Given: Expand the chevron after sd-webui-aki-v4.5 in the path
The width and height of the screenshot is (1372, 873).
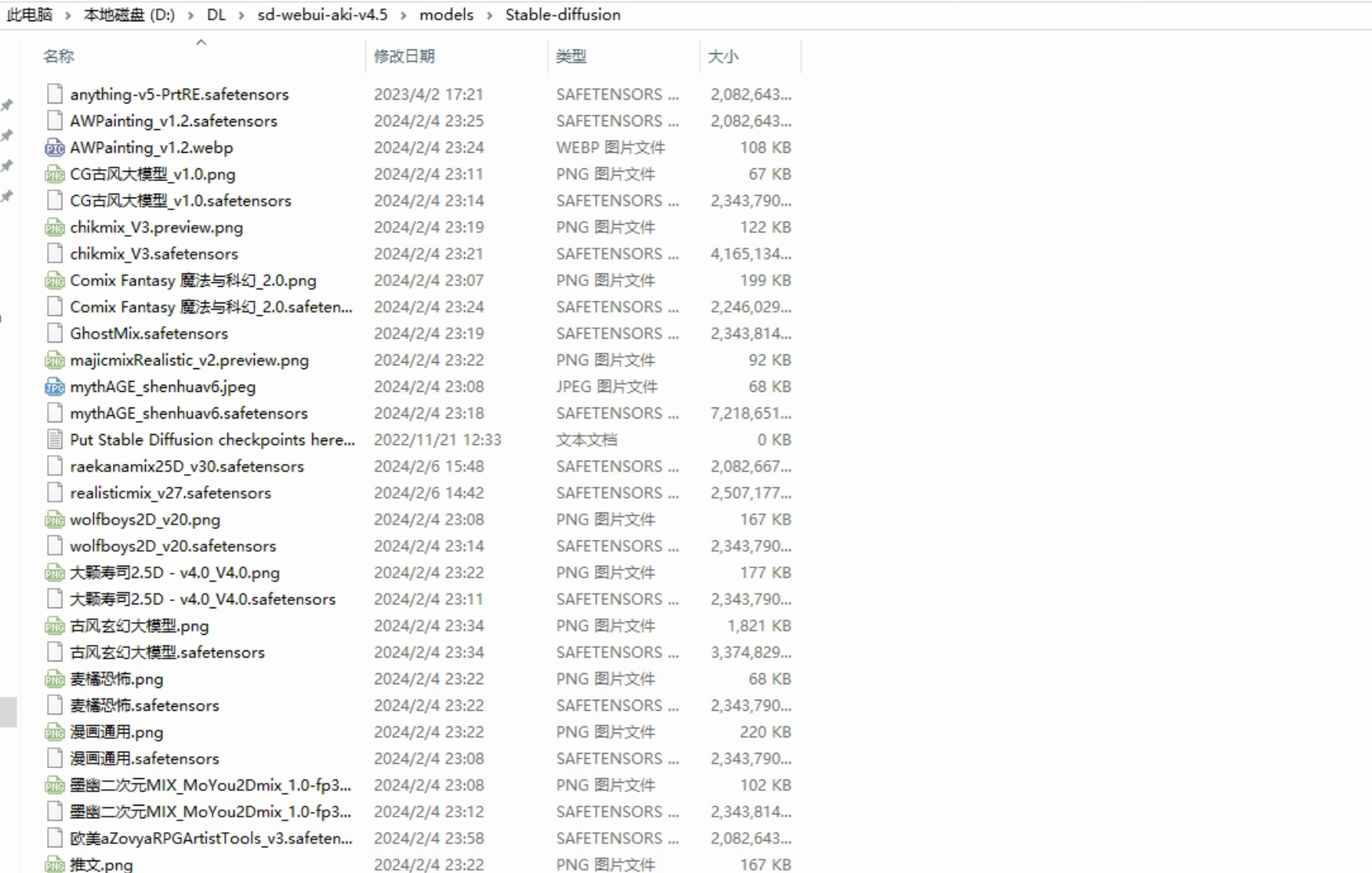Looking at the screenshot, I should [x=404, y=15].
